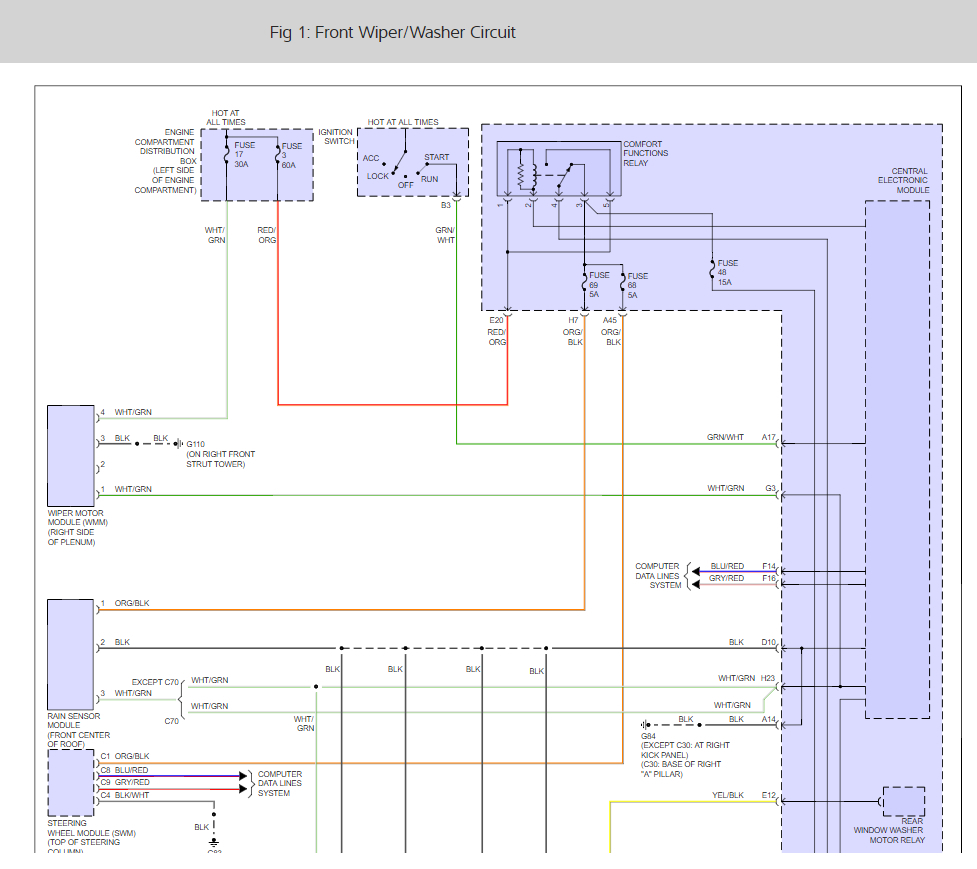This screenshot has height=869, width=977.
Task: Click the GRY/RED arrow near steering module
Action: pyautogui.click(x=244, y=789)
